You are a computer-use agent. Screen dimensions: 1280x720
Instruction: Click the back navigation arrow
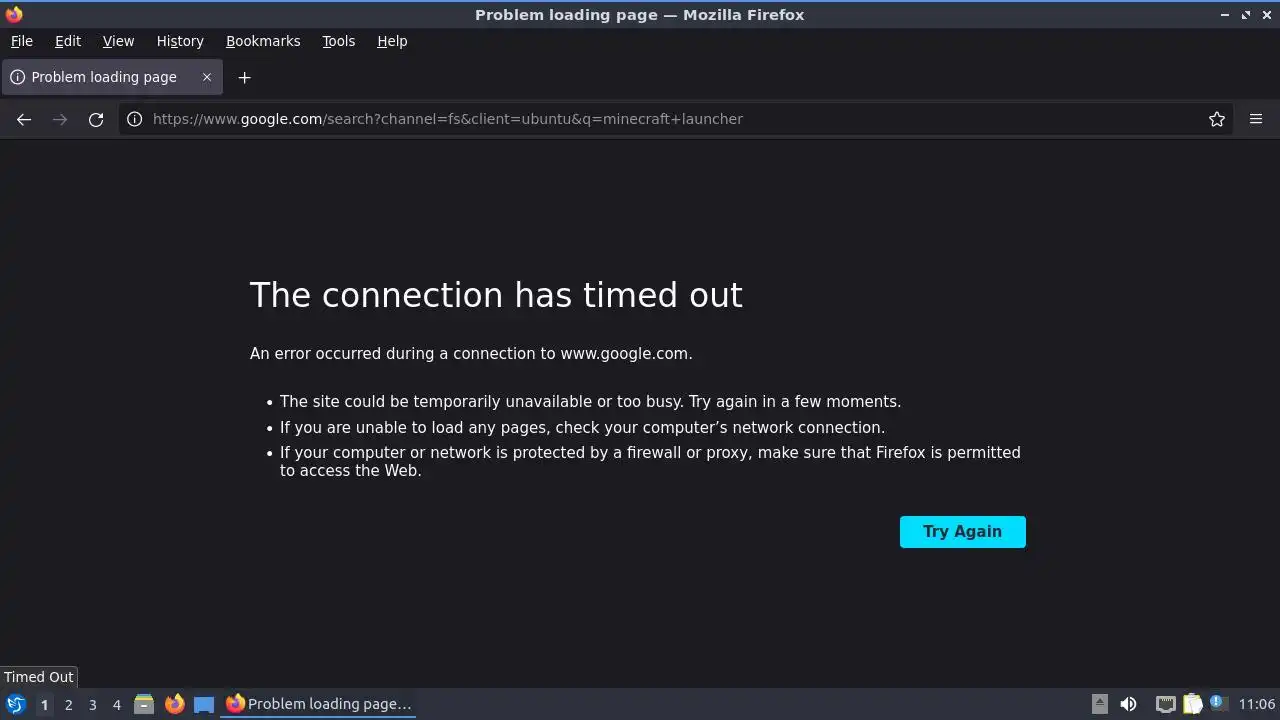click(x=24, y=119)
